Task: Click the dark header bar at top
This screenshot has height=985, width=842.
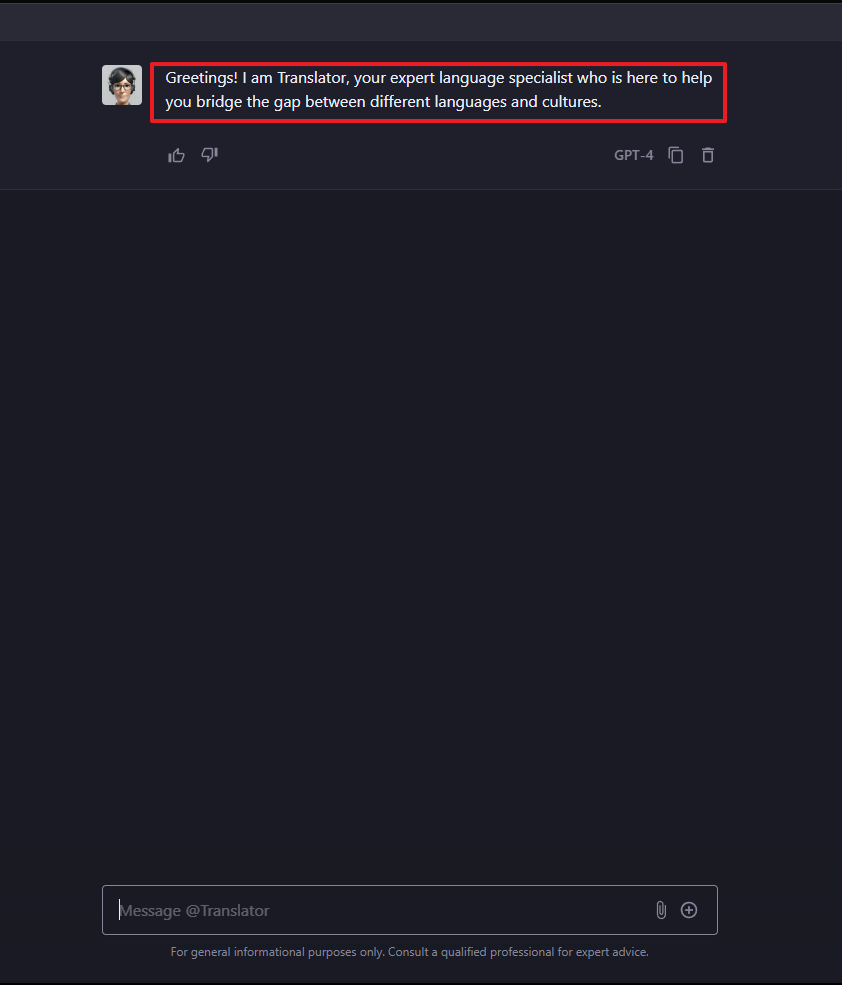Action: pos(421,22)
